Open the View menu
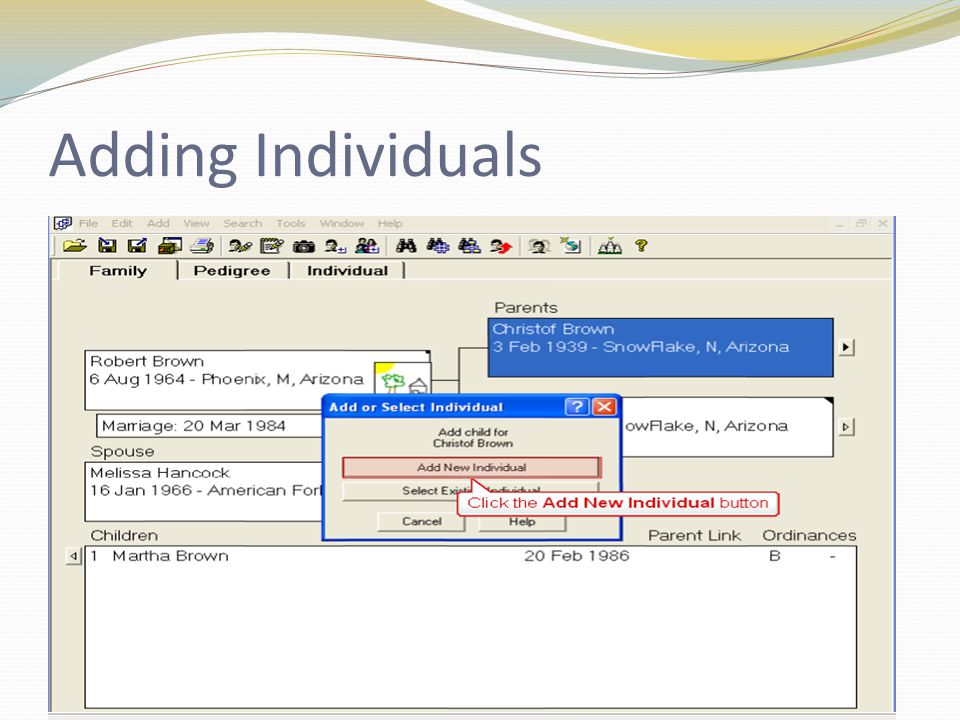 coord(196,223)
